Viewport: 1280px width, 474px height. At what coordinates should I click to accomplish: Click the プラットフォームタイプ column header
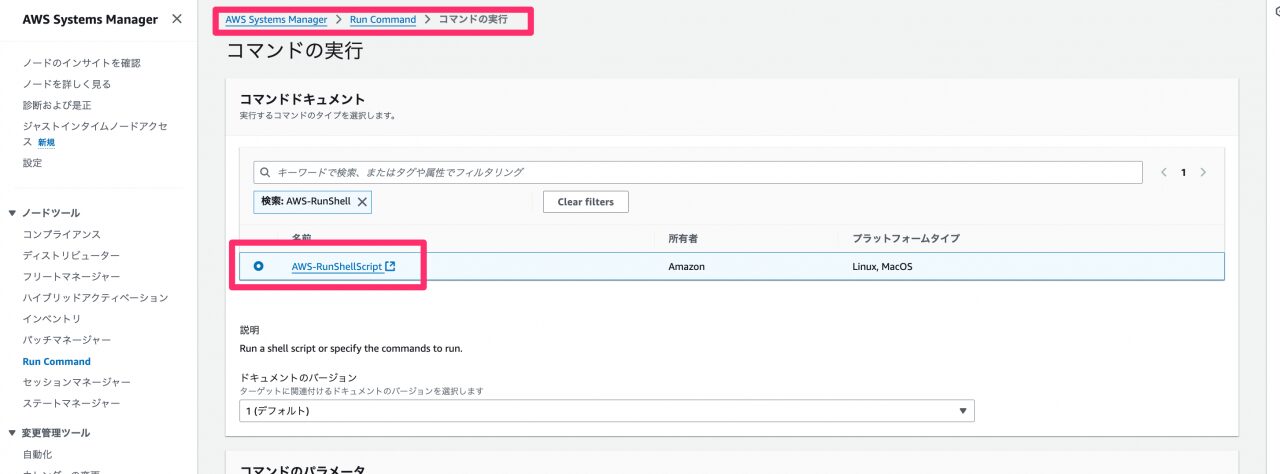click(906, 238)
